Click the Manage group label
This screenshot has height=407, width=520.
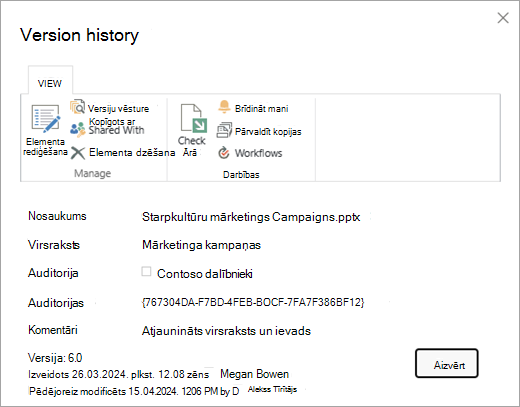[92, 173]
